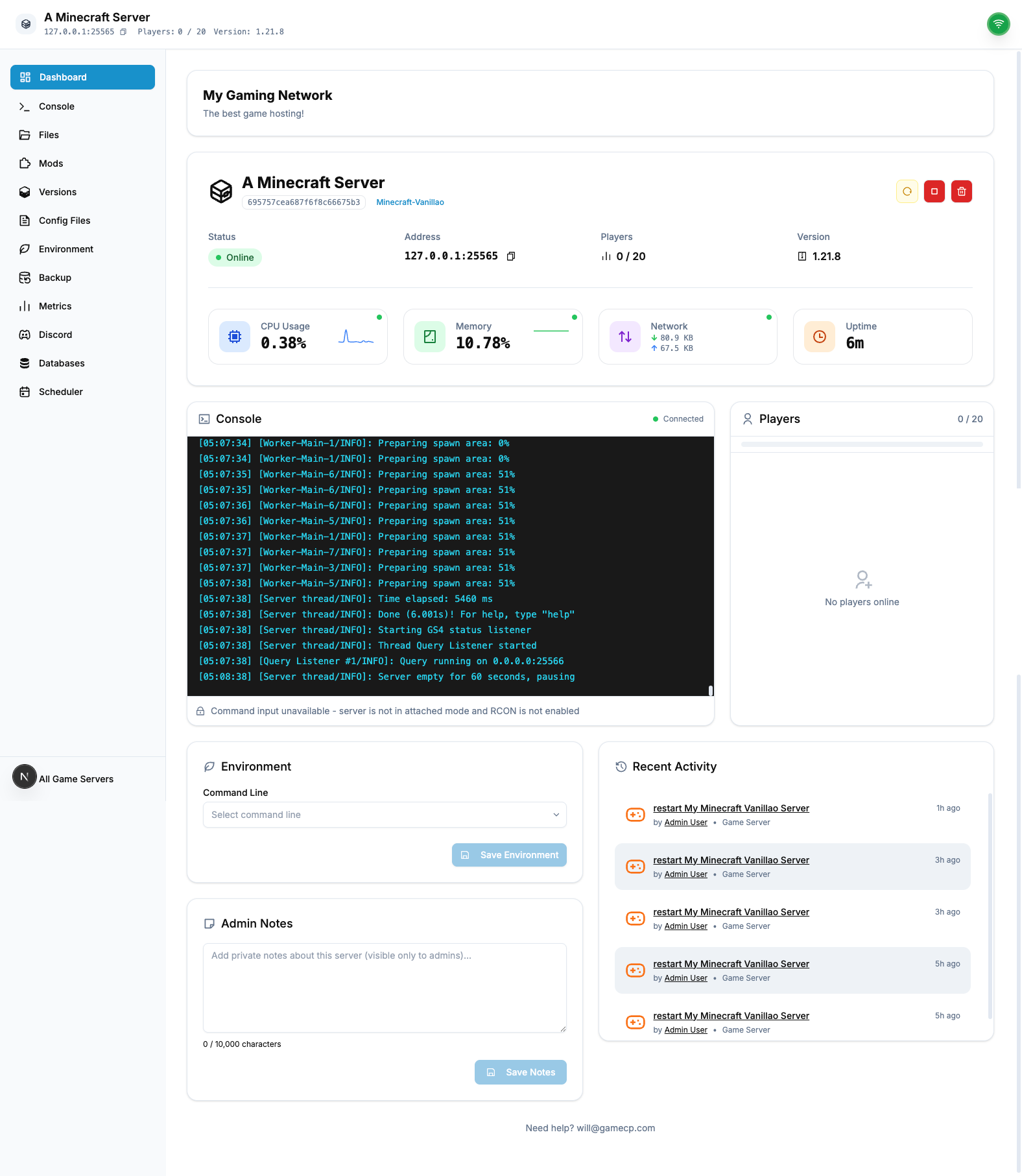The height and width of the screenshot is (1176, 1022).
Task: Click the N avatar near All Game Servers
Action: tap(25, 776)
